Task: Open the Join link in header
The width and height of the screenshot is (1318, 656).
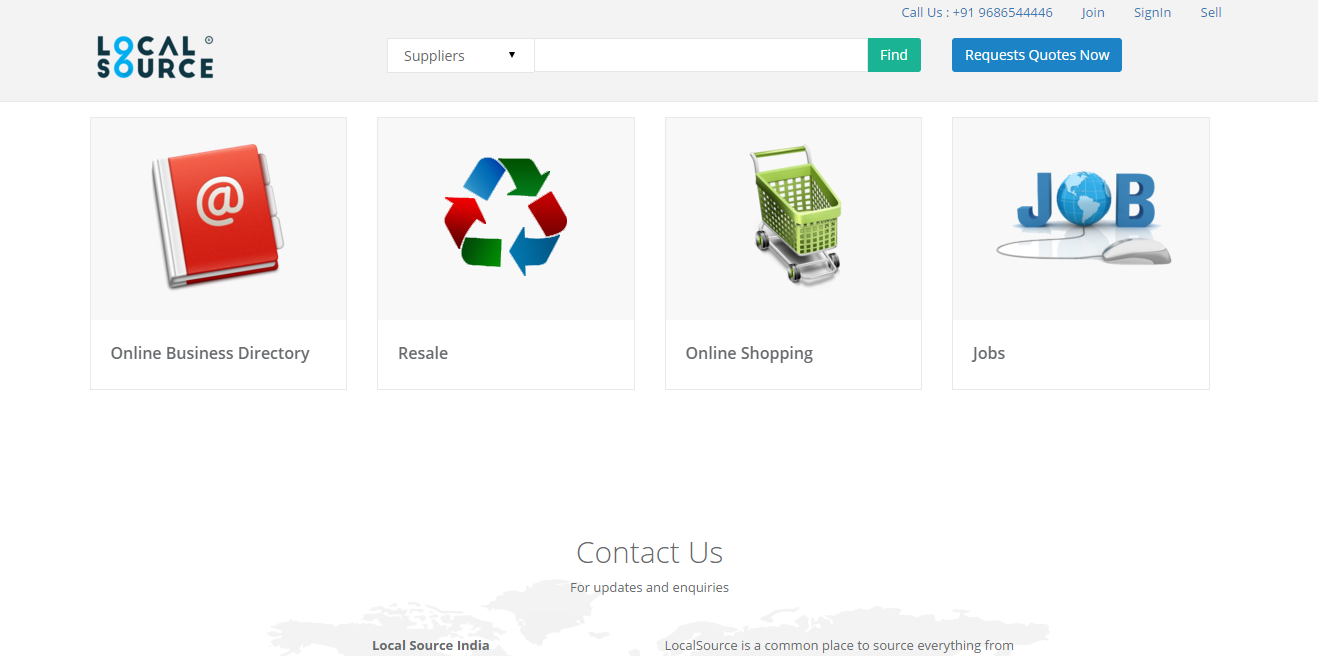Action: click(x=1093, y=13)
